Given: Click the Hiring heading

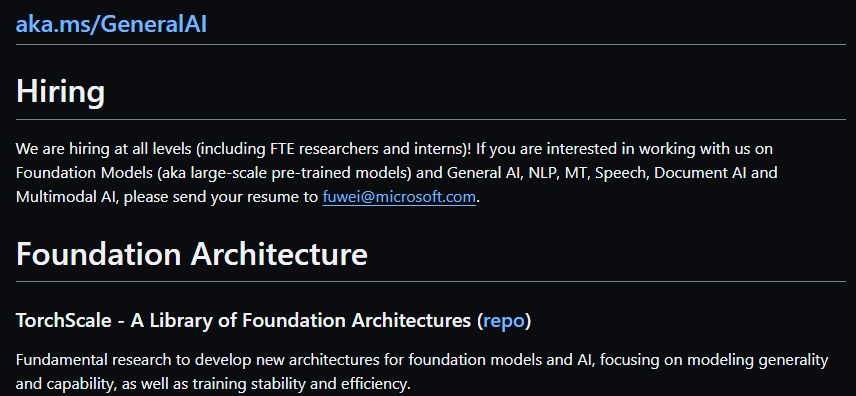Looking at the screenshot, I should coord(60,91).
